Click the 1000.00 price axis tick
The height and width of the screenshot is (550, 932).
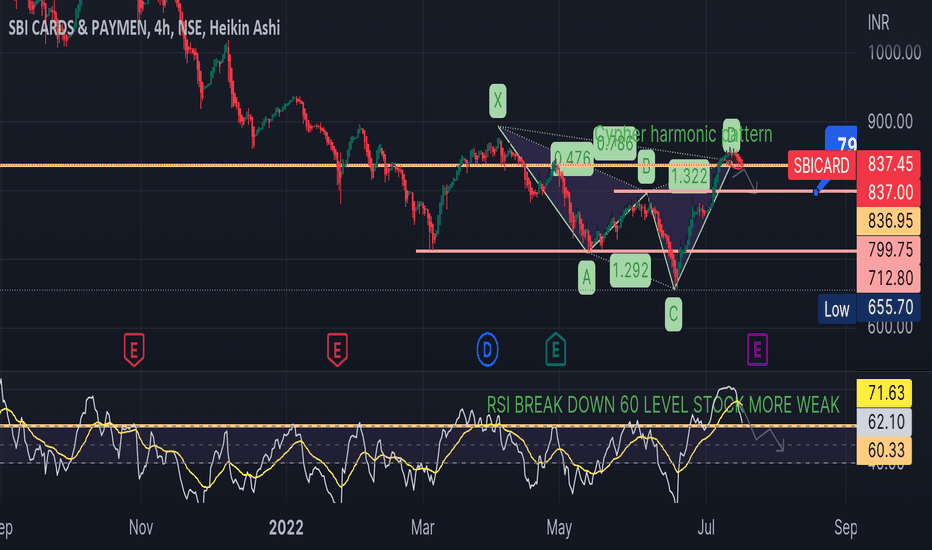pyautogui.click(x=895, y=53)
